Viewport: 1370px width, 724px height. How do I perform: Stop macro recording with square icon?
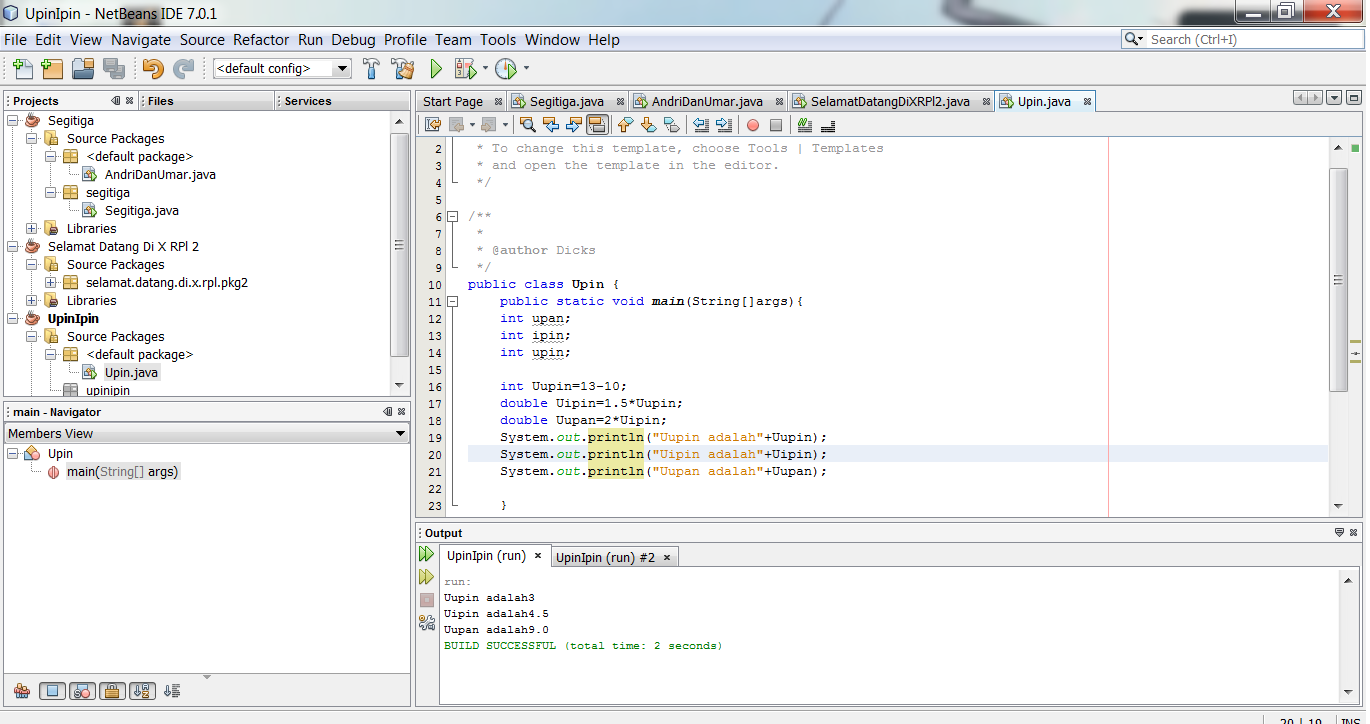click(x=776, y=125)
